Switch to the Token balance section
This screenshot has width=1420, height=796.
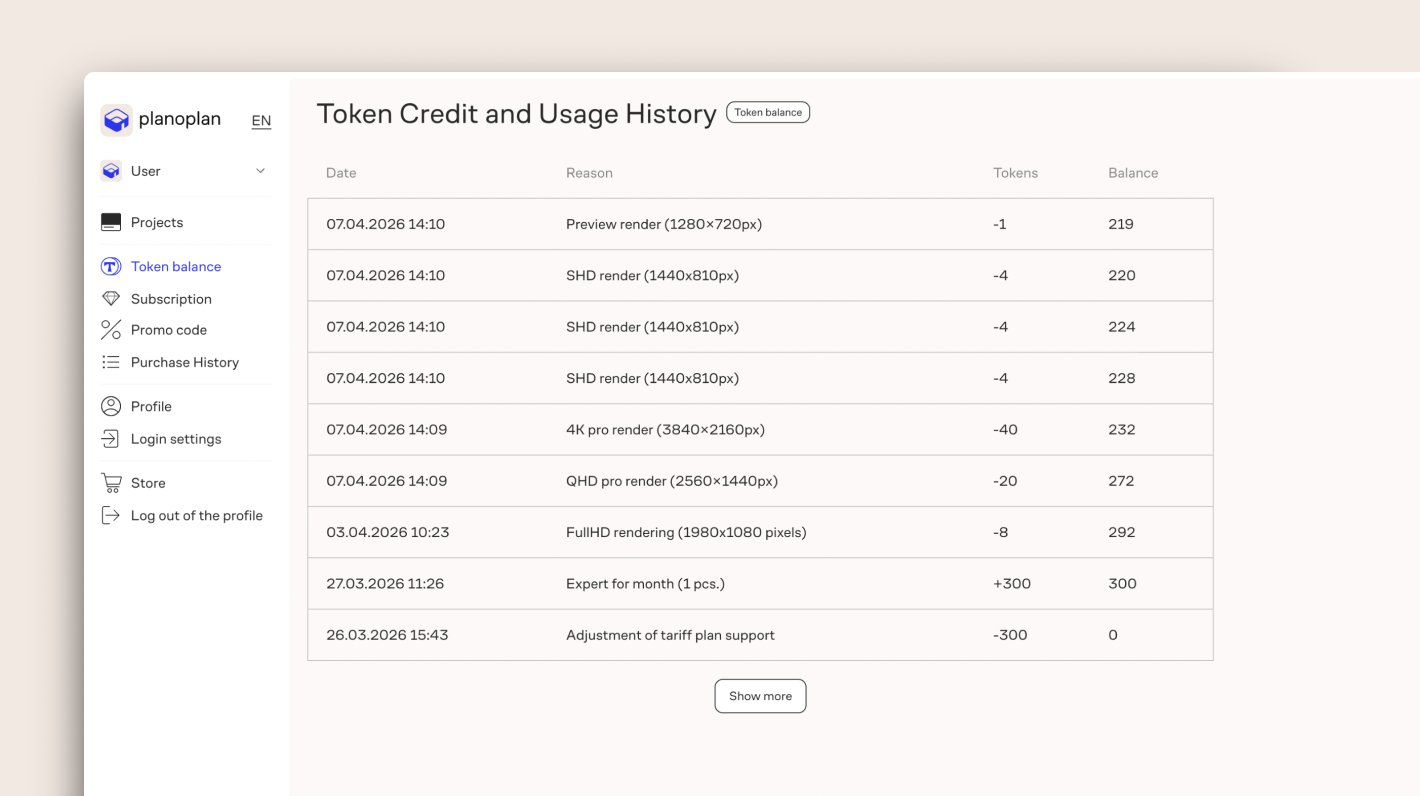click(x=175, y=266)
